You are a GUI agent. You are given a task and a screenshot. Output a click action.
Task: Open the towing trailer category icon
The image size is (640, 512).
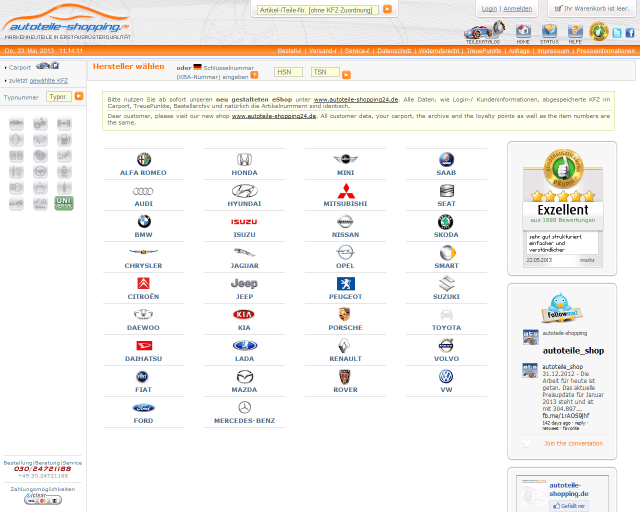point(16,203)
